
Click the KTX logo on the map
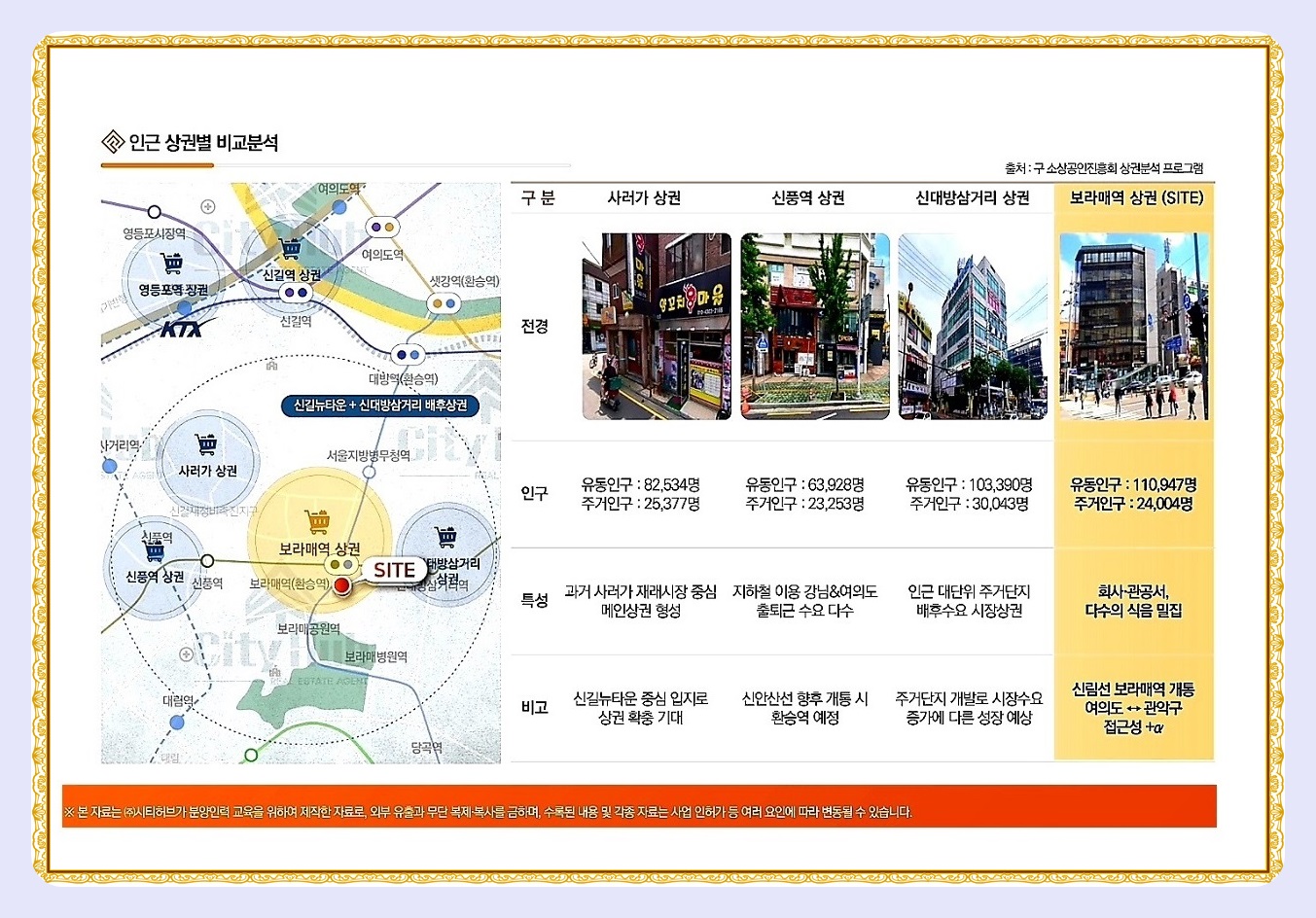tap(183, 329)
